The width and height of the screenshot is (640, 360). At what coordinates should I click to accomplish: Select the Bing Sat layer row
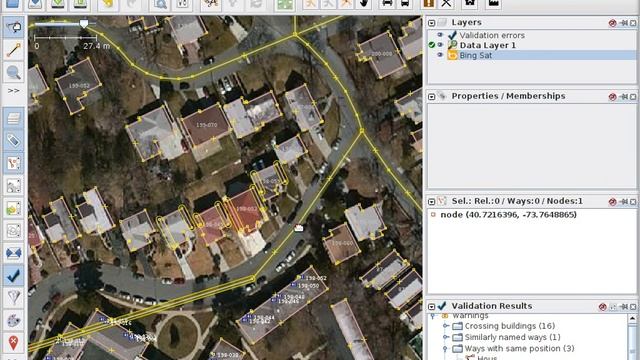point(531,55)
